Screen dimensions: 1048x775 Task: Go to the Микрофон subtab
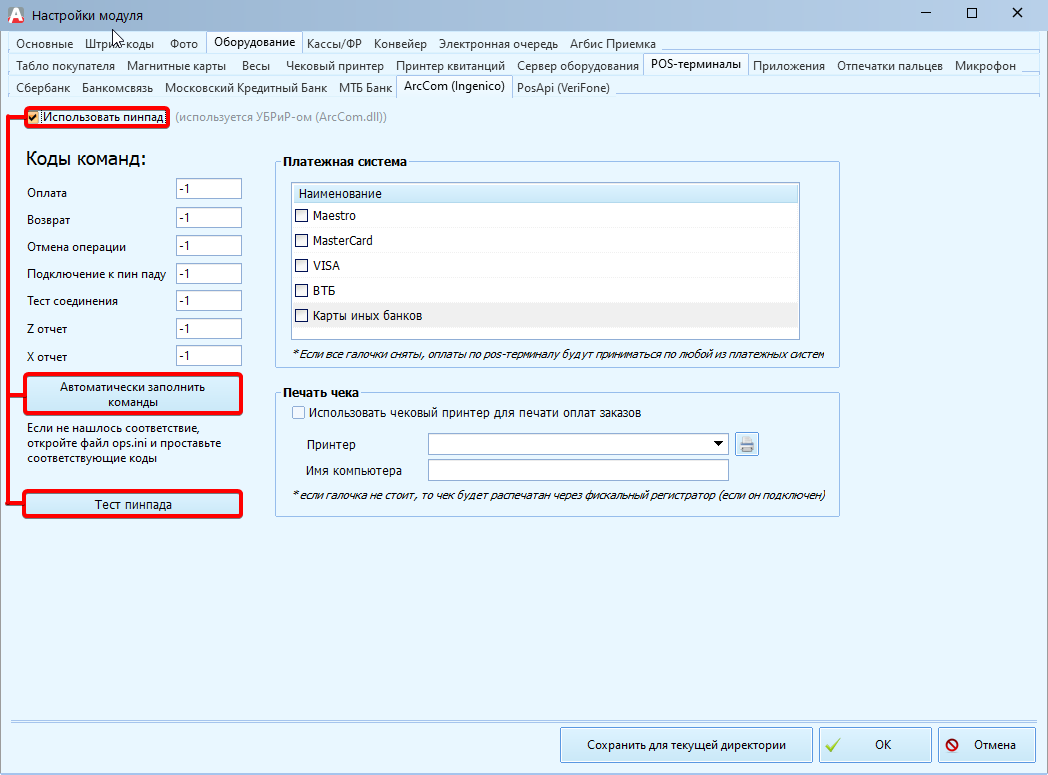point(985,66)
